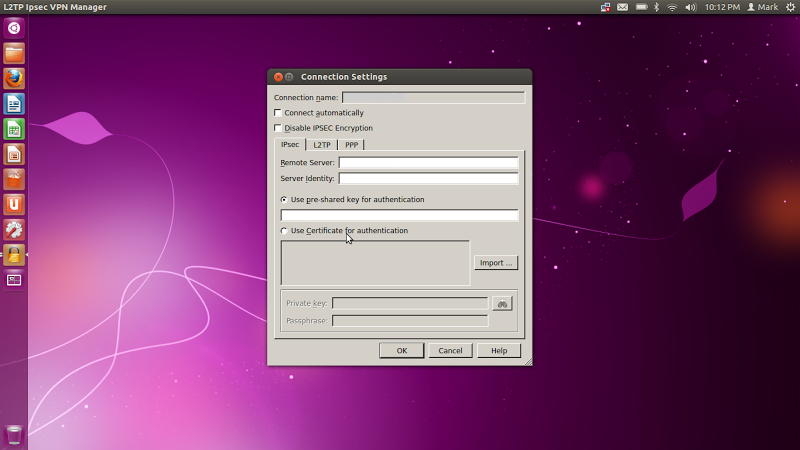Open the 10:12 PM clock calendar
Viewport: 800px width, 450px height.
[x=722, y=7]
